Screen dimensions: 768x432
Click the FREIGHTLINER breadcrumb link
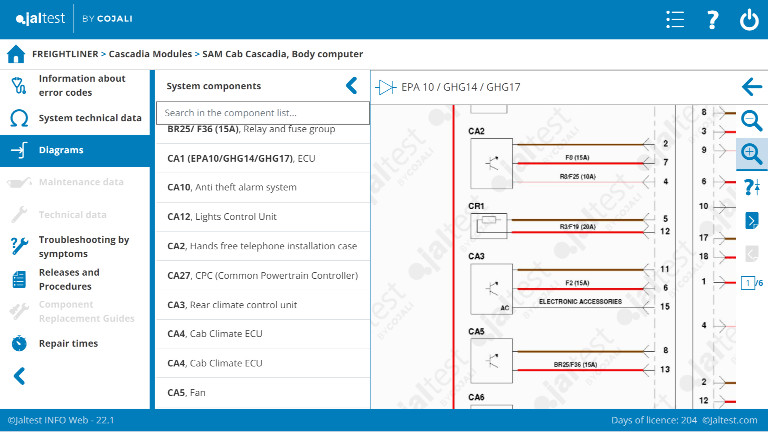[64, 54]
